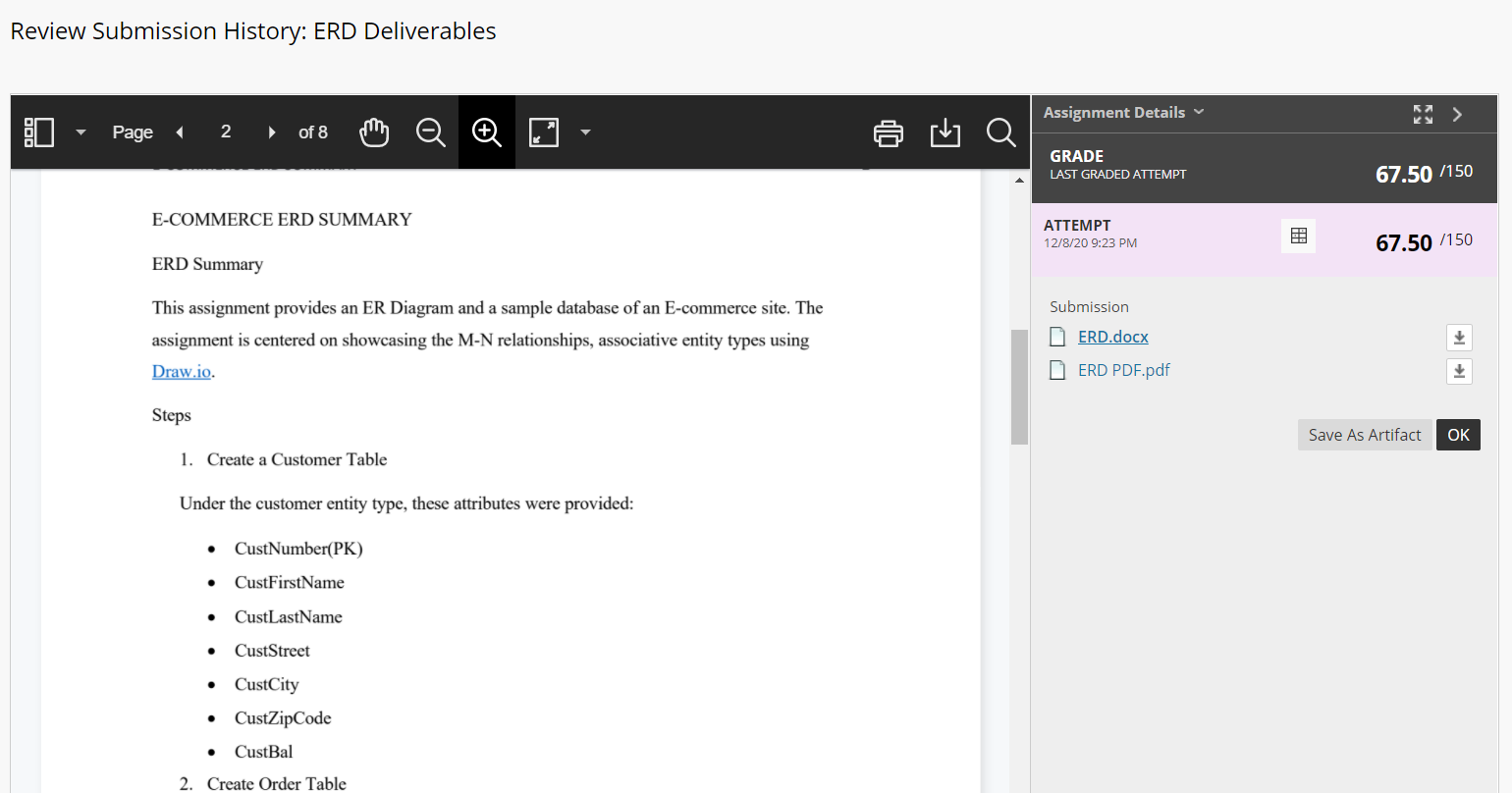Click the page number field showing 2
1512x793 pixels.
[x=226, y=132]
